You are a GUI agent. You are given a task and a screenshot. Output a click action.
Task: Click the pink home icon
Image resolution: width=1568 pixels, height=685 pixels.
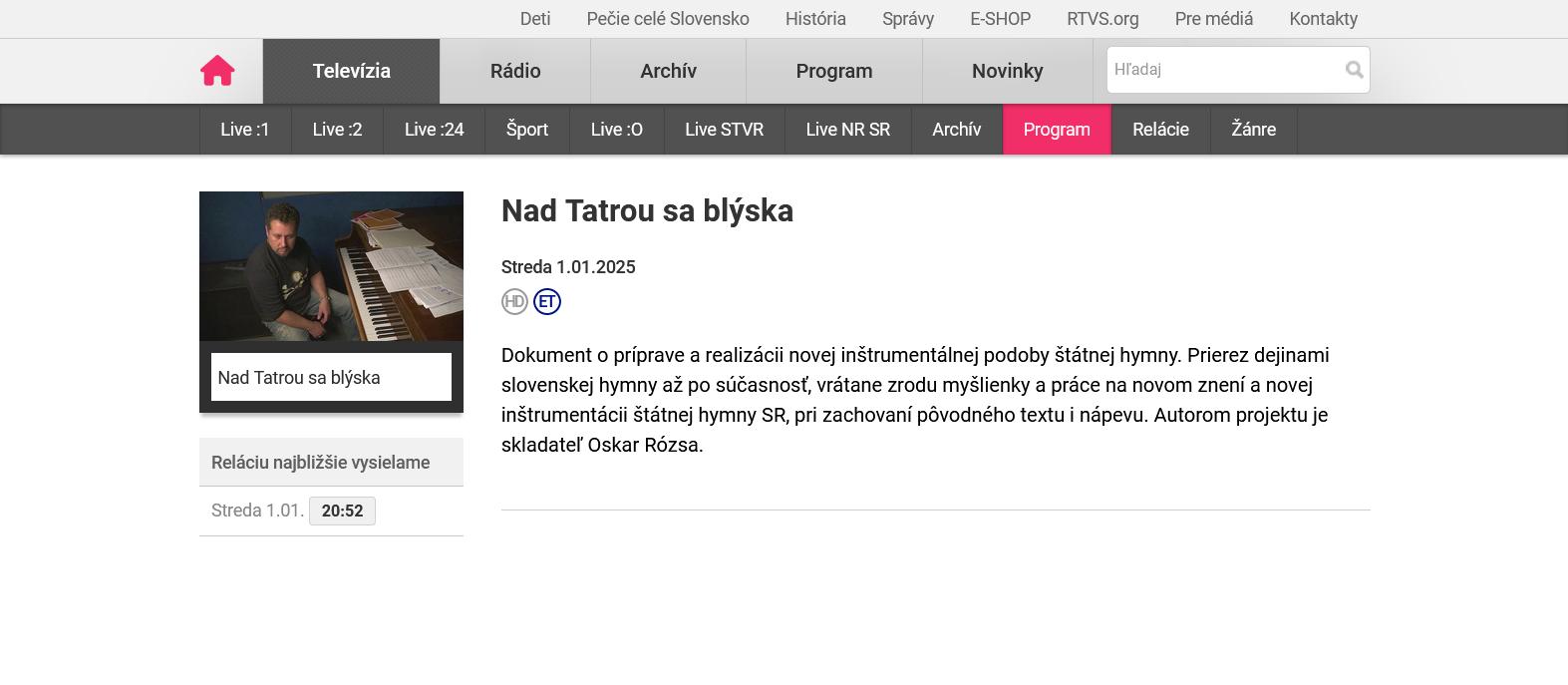[217, 71]
